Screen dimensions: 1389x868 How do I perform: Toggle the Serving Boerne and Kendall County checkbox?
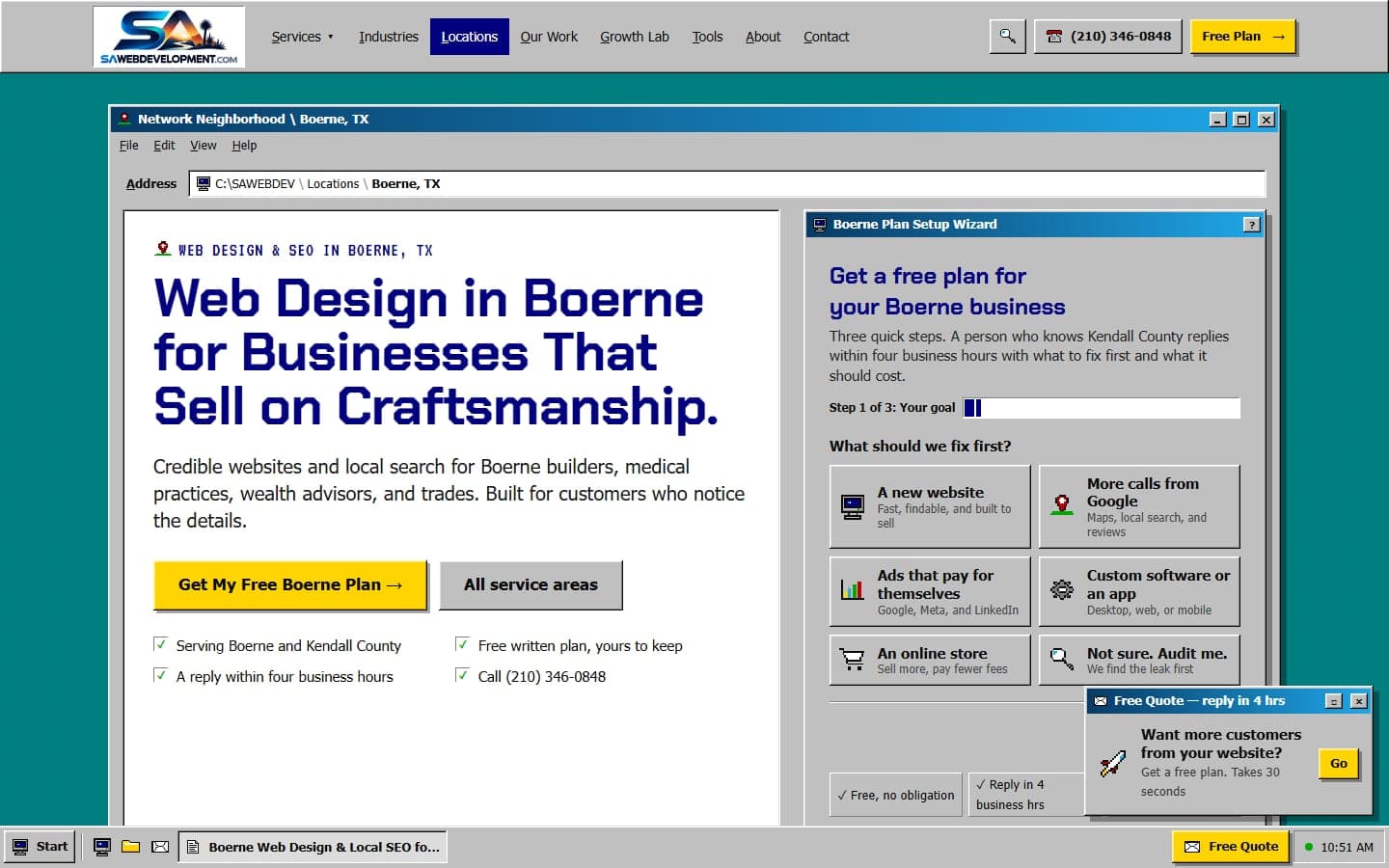pyautogui.click(x=160, y=644)
